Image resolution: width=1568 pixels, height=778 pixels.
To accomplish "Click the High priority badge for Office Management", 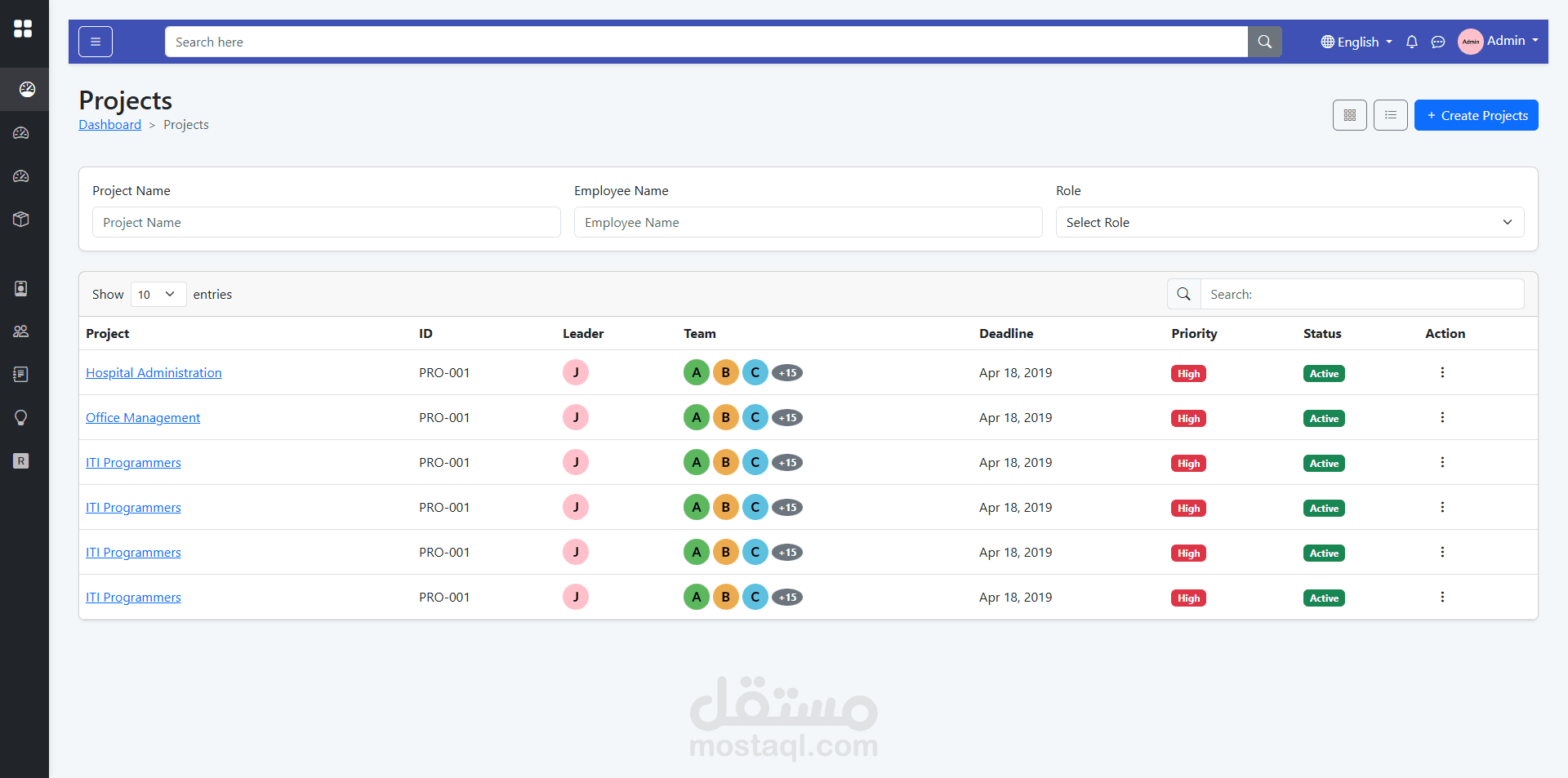I will click(x=1188, y=419).
